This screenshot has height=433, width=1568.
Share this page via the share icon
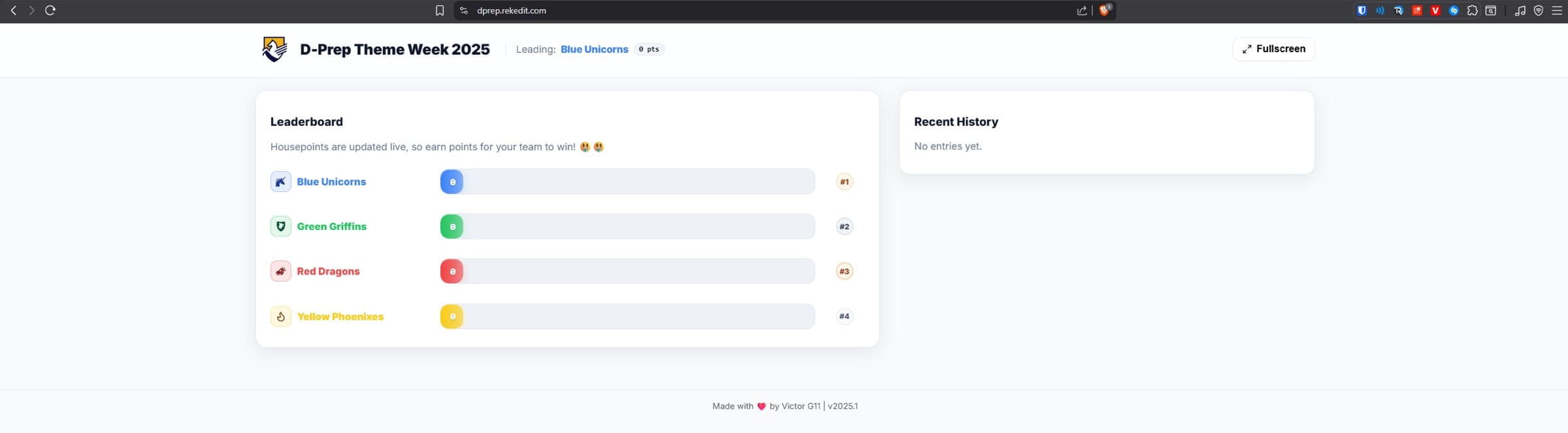[1082, 10]
